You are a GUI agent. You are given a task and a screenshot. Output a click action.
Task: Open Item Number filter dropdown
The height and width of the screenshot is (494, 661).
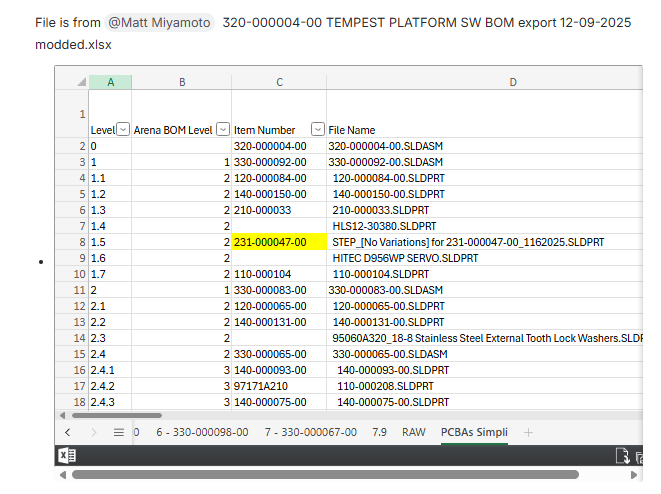[317, 129]
